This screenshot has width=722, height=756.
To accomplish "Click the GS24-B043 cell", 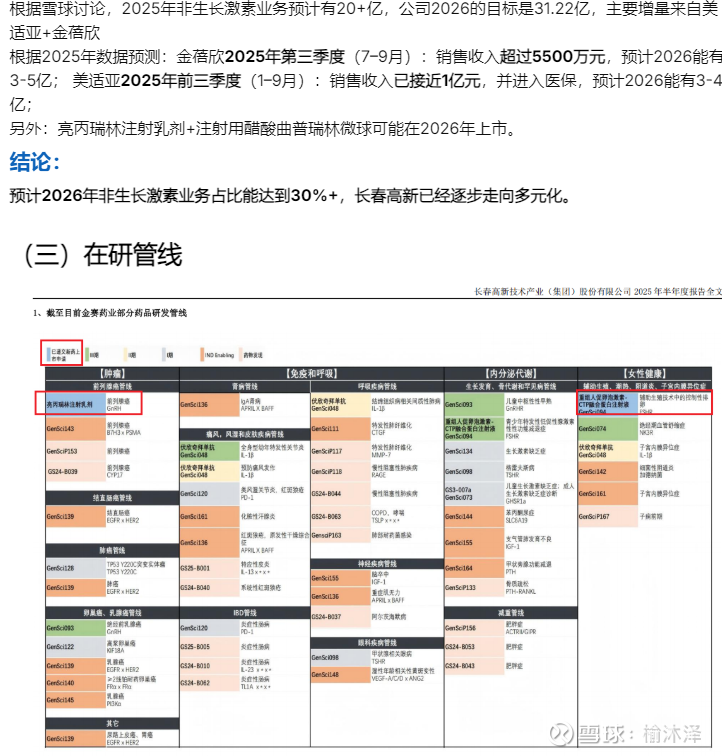I will point(474,666).
